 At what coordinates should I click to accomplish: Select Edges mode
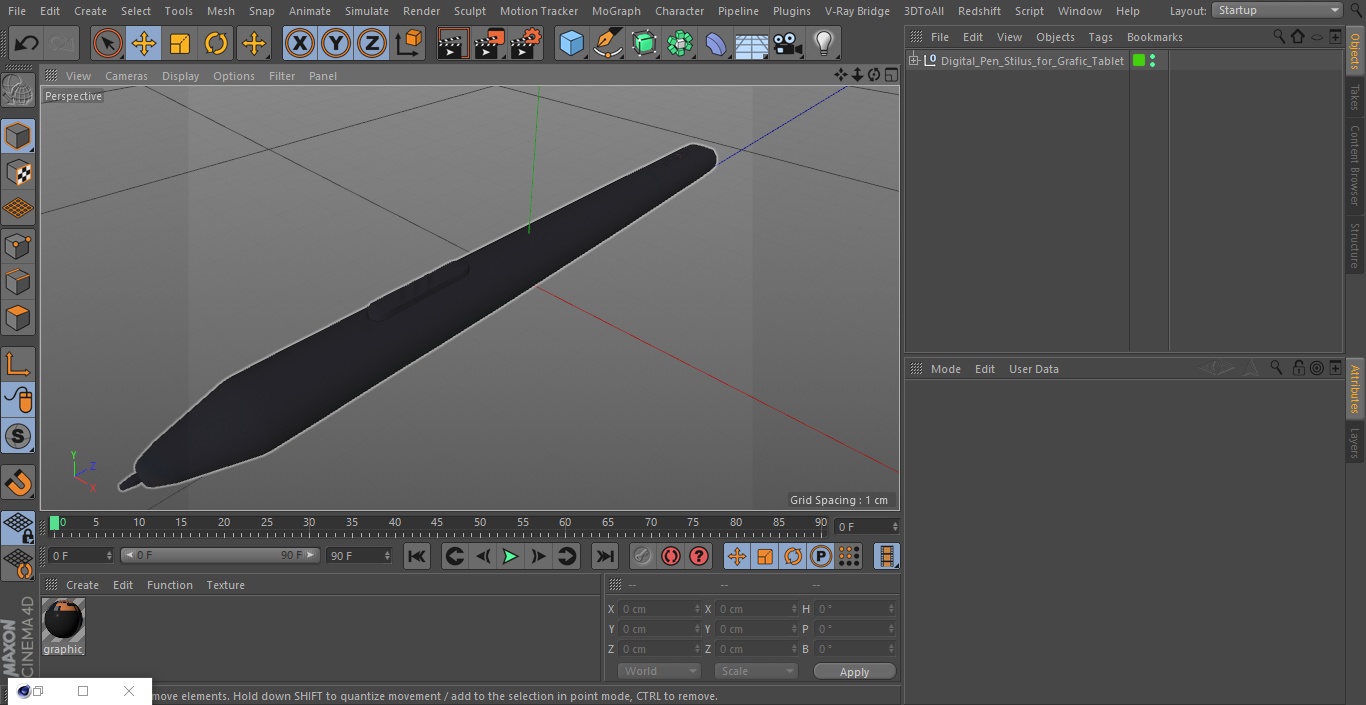pyautogui.click(x=18, y=282)
